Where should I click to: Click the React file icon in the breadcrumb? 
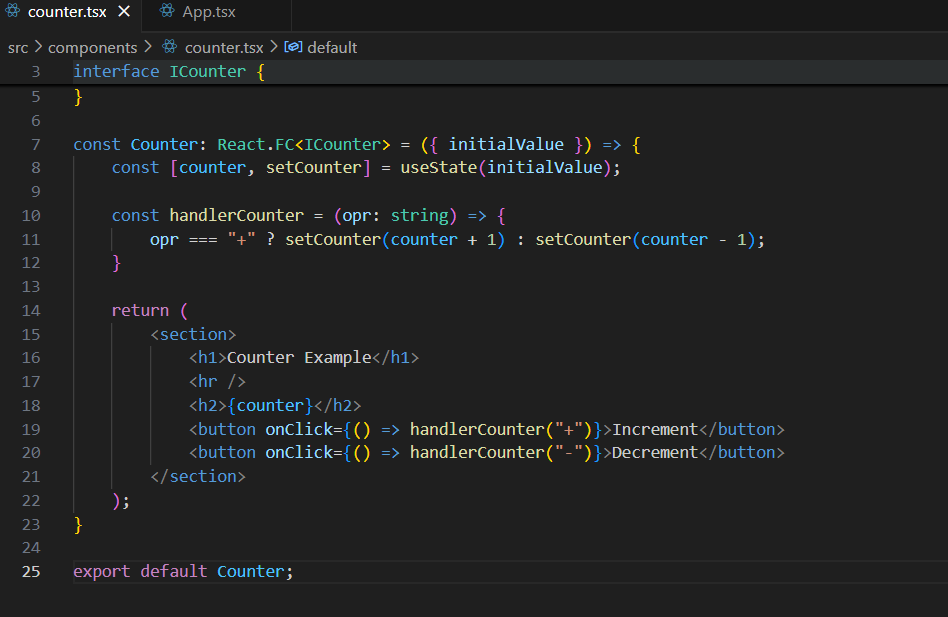[170, 47]
